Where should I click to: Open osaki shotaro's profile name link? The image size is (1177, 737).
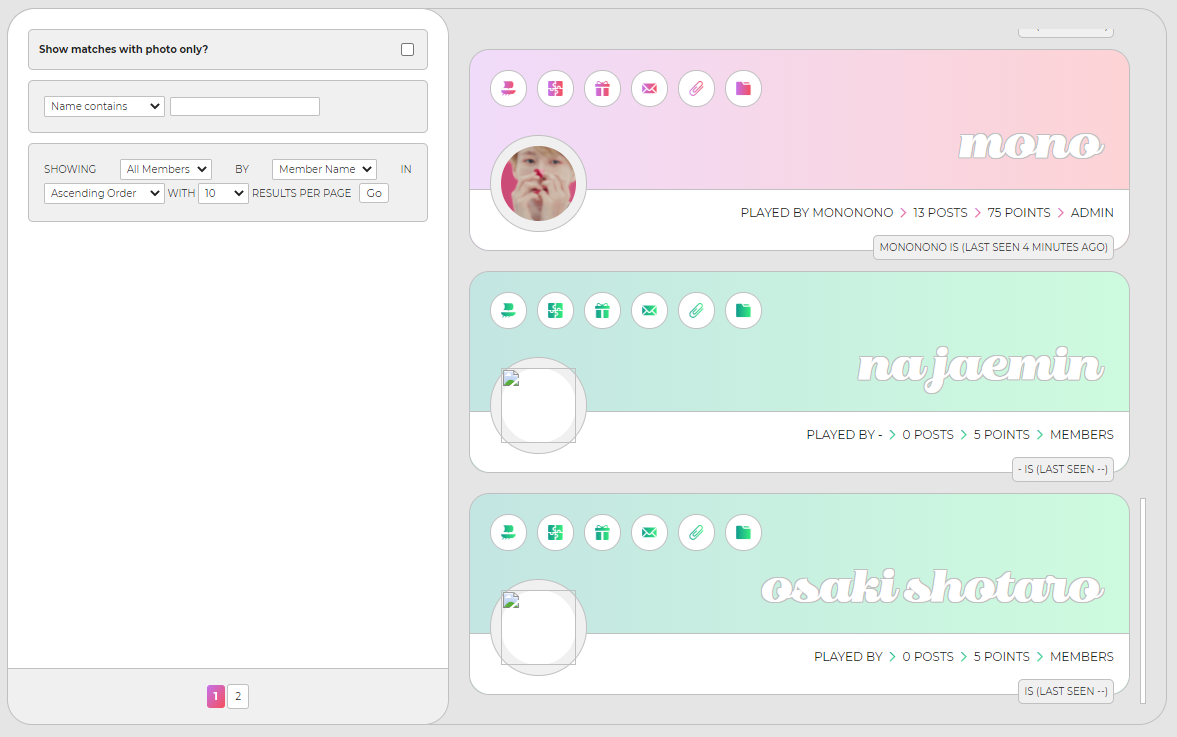coord(932,587)
